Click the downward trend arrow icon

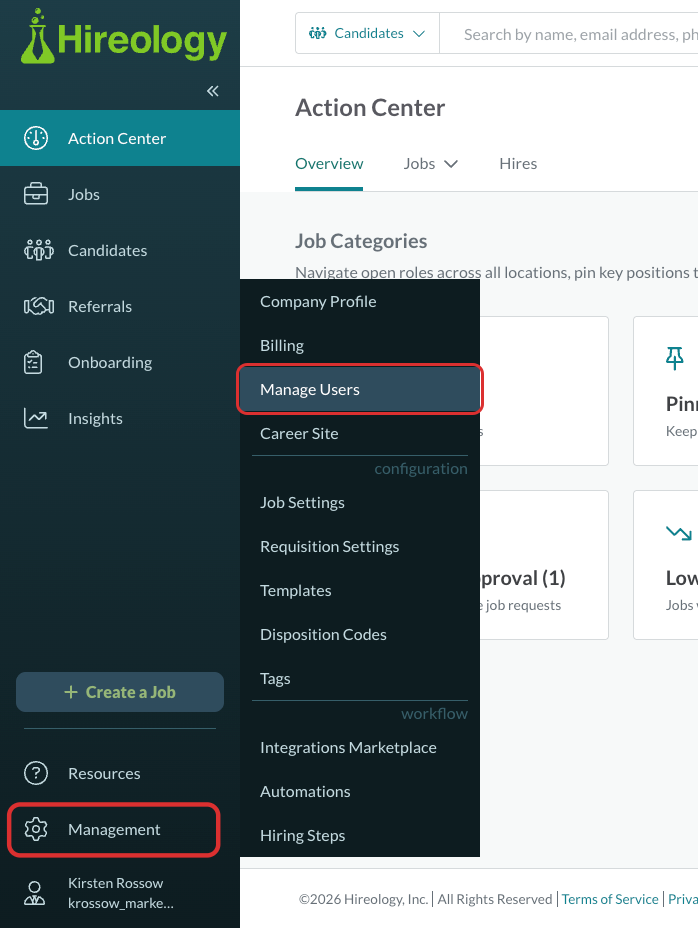[x=678, y=533]
